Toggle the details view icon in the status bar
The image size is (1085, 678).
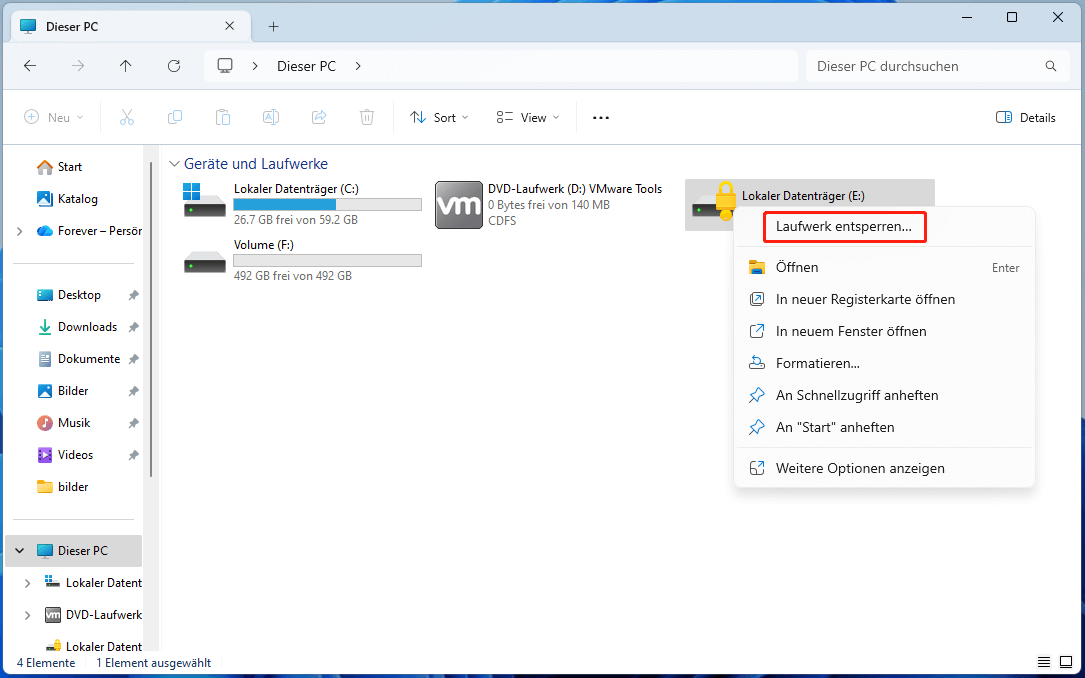point(1042,661)
